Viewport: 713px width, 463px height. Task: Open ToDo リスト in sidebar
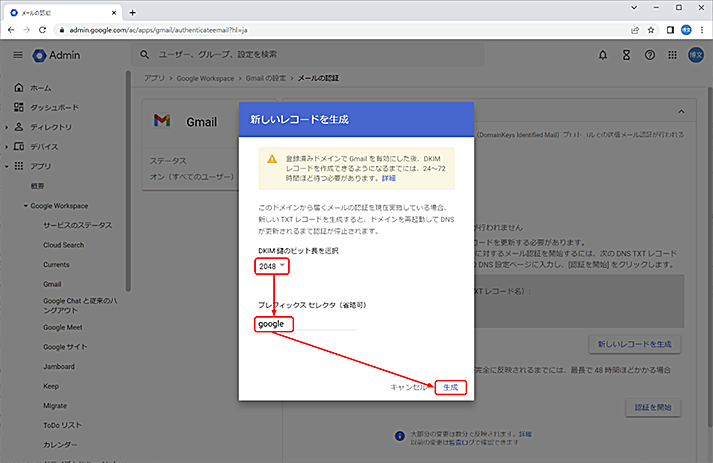(x=62, y=425)
